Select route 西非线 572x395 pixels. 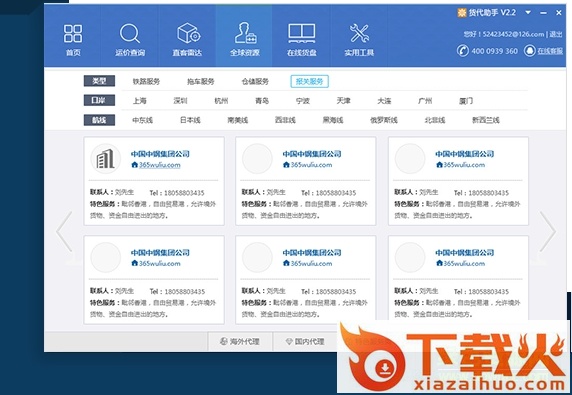(x=285, y=120)
